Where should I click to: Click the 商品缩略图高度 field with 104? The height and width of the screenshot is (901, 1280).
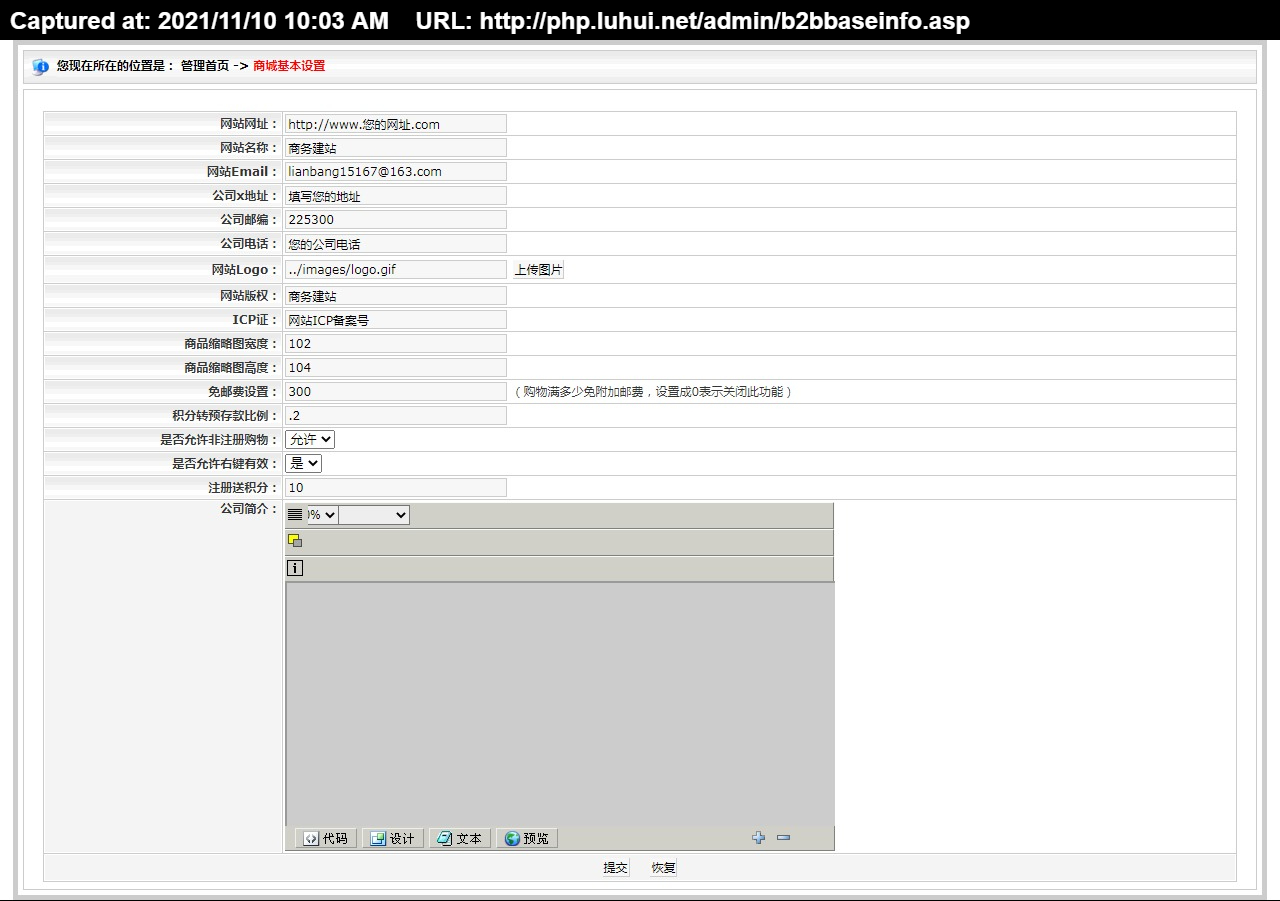396,368
